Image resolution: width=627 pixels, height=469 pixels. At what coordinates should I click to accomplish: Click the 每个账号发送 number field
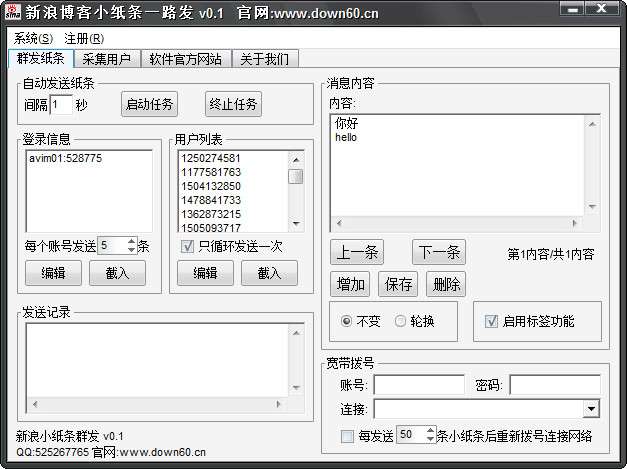pyautogui.click(x=112, y=245)
